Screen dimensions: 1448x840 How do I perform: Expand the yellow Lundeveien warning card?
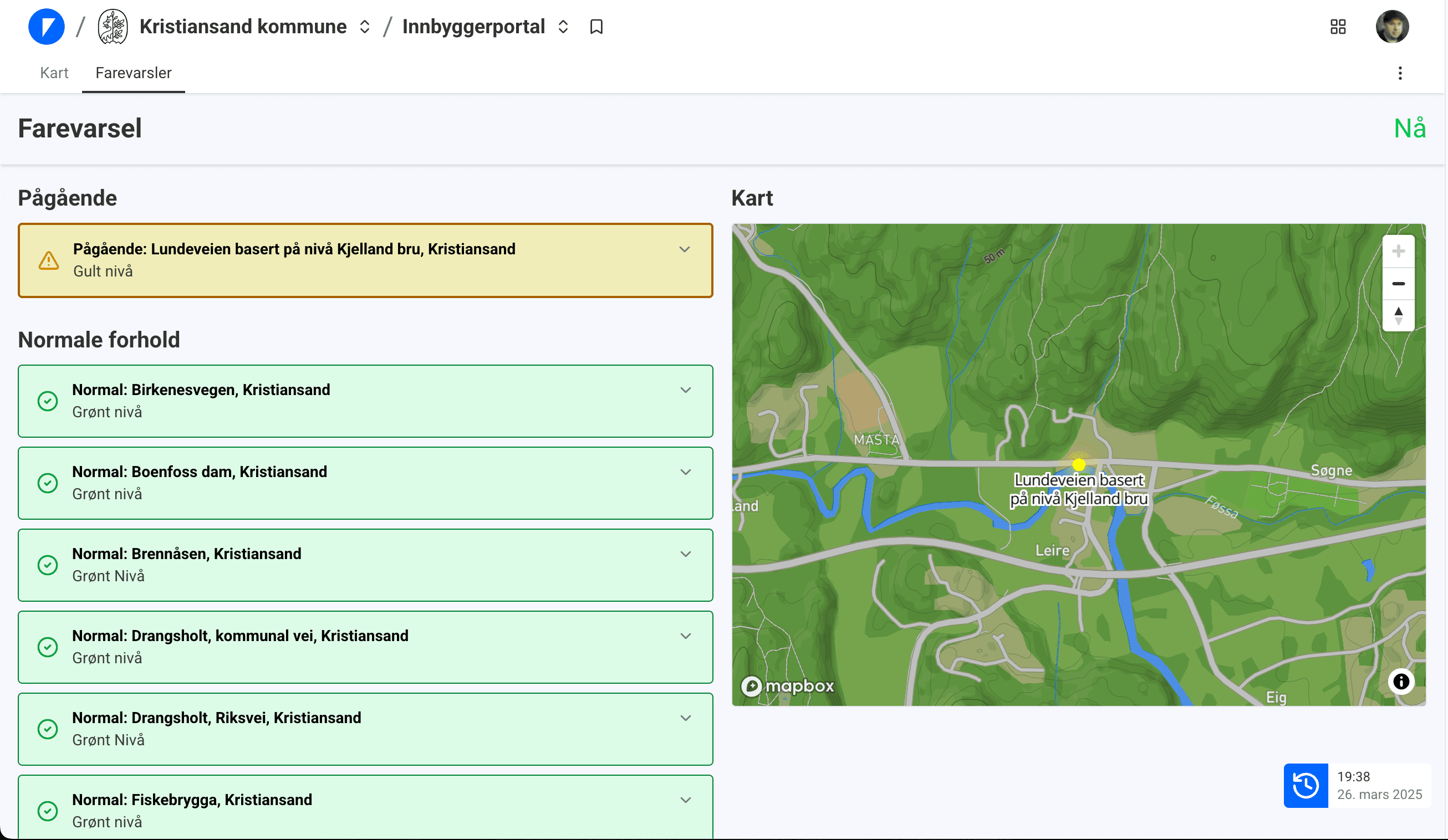tap(684, 250)
